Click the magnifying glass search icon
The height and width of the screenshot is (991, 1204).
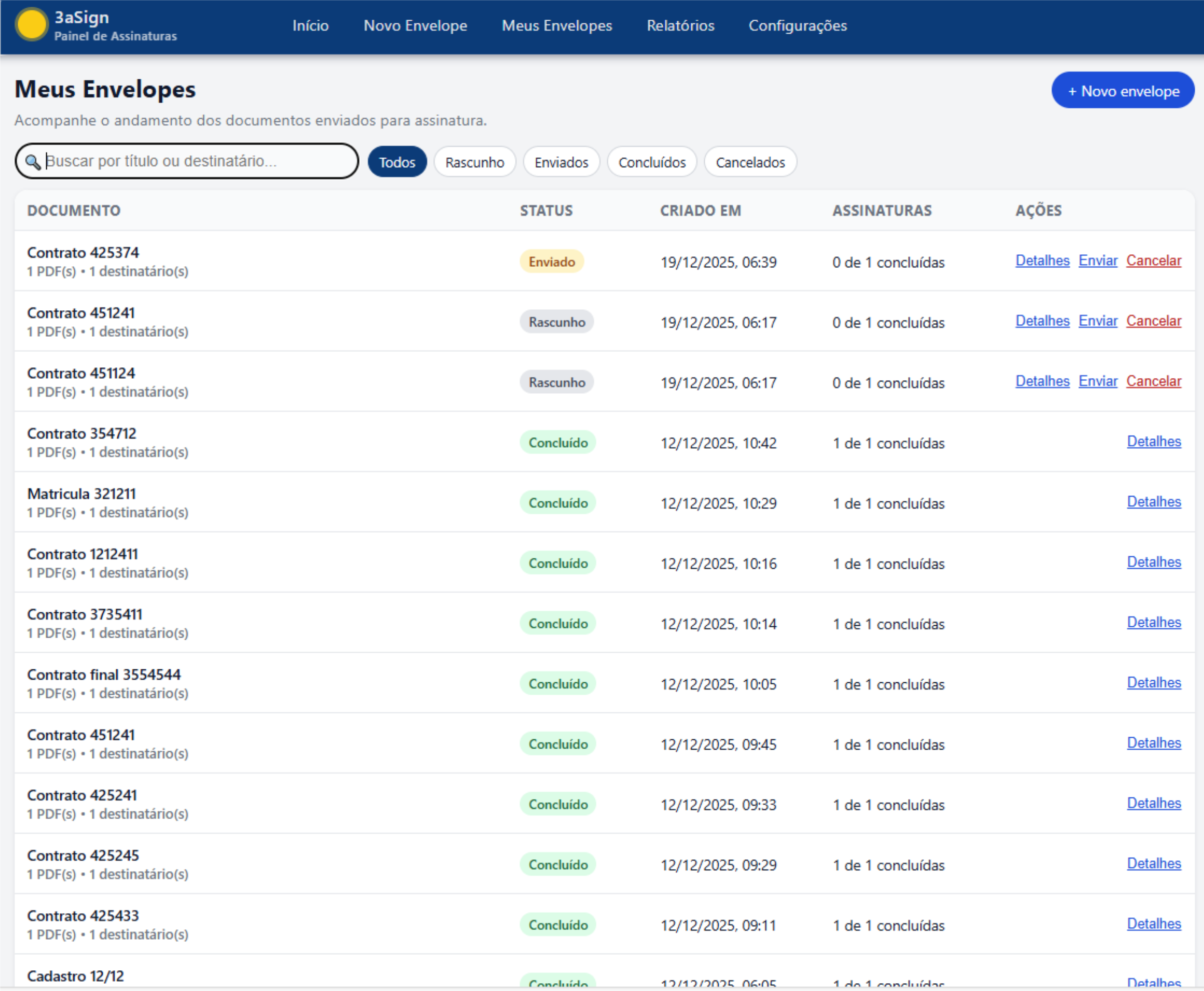click(33, 162)
